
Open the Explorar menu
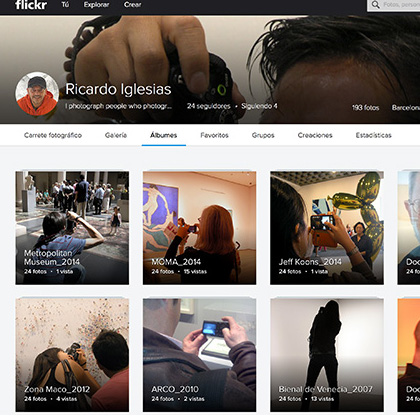tap(96, 5)
